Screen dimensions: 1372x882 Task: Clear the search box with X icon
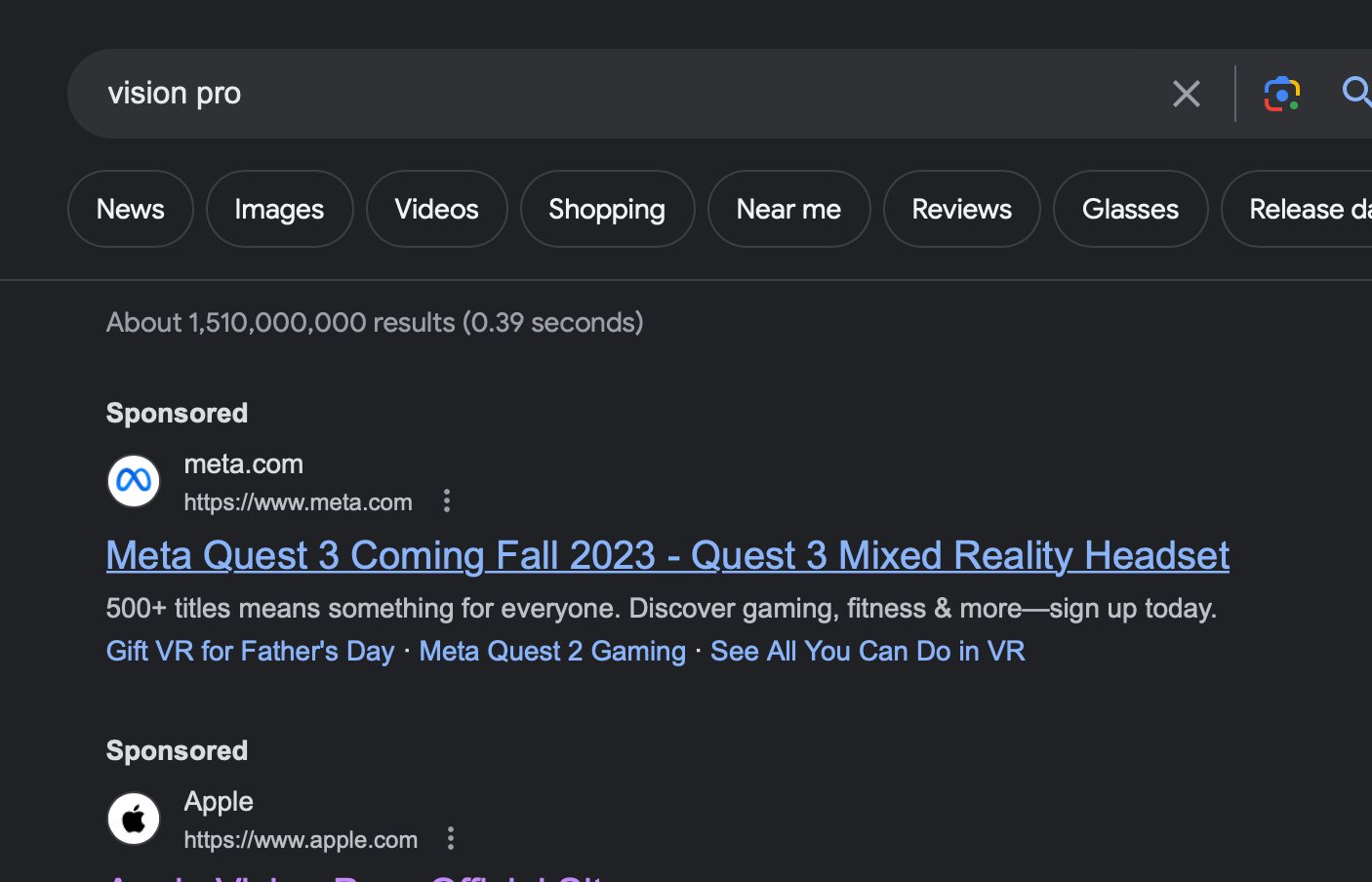[x=1186, y=94]
